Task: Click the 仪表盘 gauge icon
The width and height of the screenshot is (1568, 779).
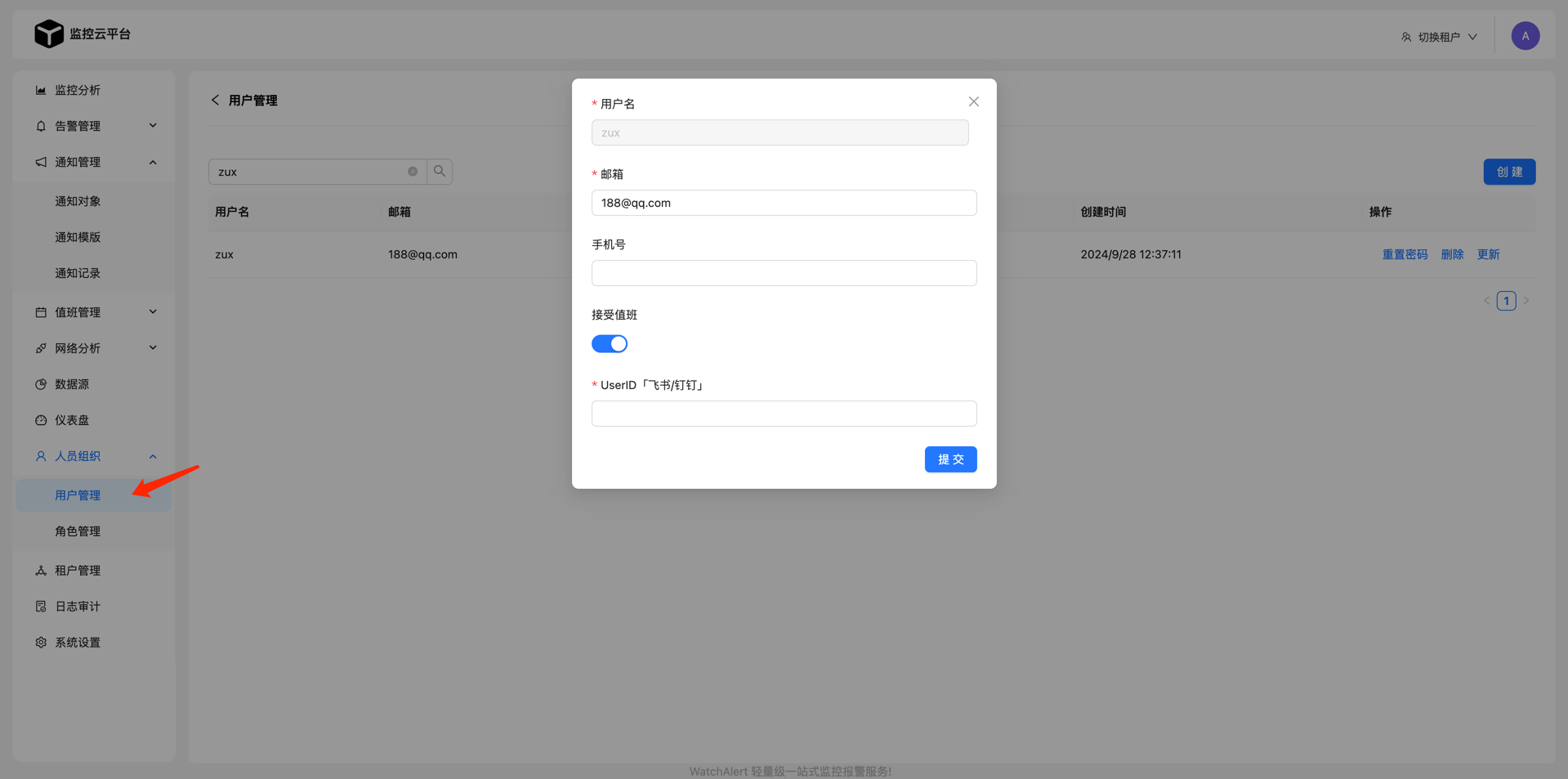Action: click(x=41, y=420)
